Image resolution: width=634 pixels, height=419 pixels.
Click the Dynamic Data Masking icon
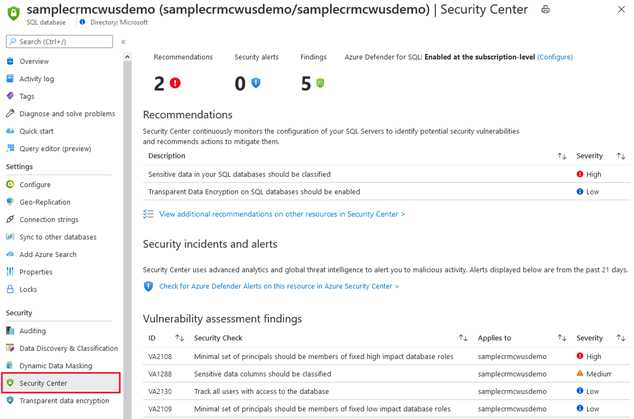10,365
